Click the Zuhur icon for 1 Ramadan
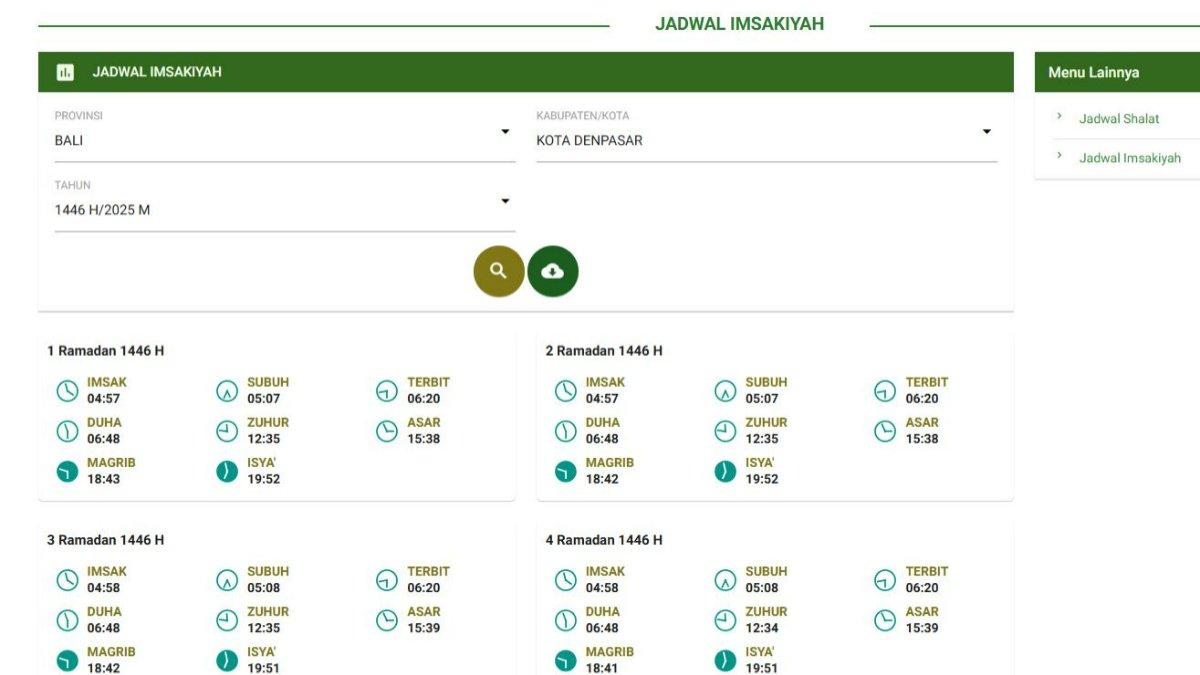The width and height of the screenshot is (1200, 675). coord(227,431)
